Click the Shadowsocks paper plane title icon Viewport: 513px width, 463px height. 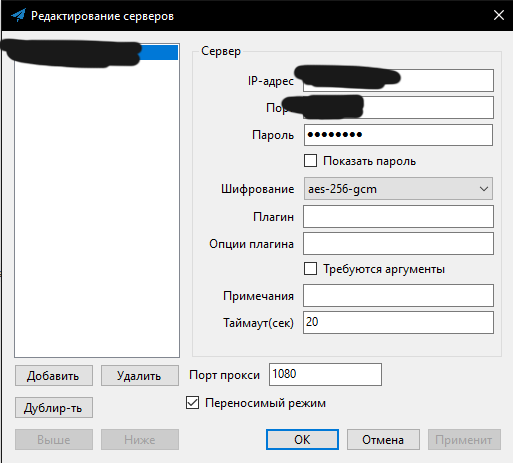tap(18, 15)
